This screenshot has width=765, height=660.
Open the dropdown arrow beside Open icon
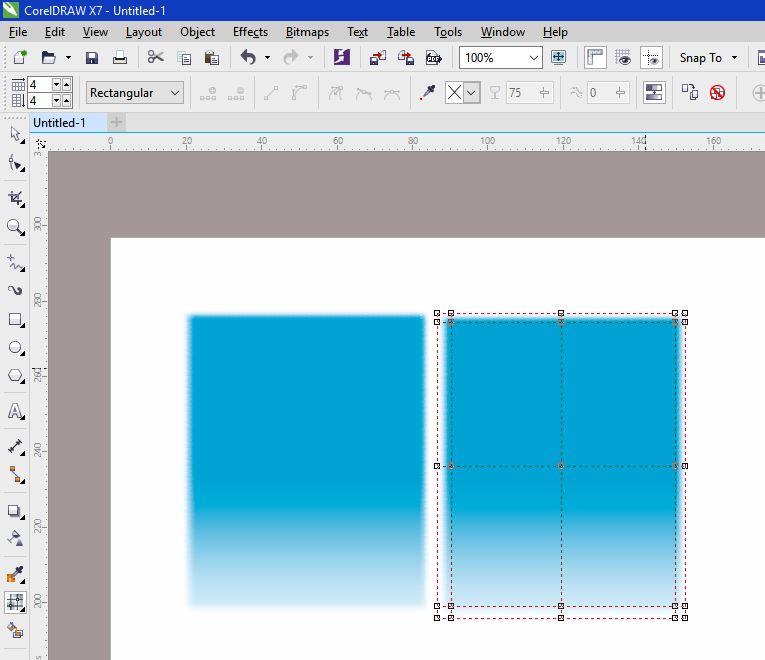pyautogui.click(x=68, y=58)
